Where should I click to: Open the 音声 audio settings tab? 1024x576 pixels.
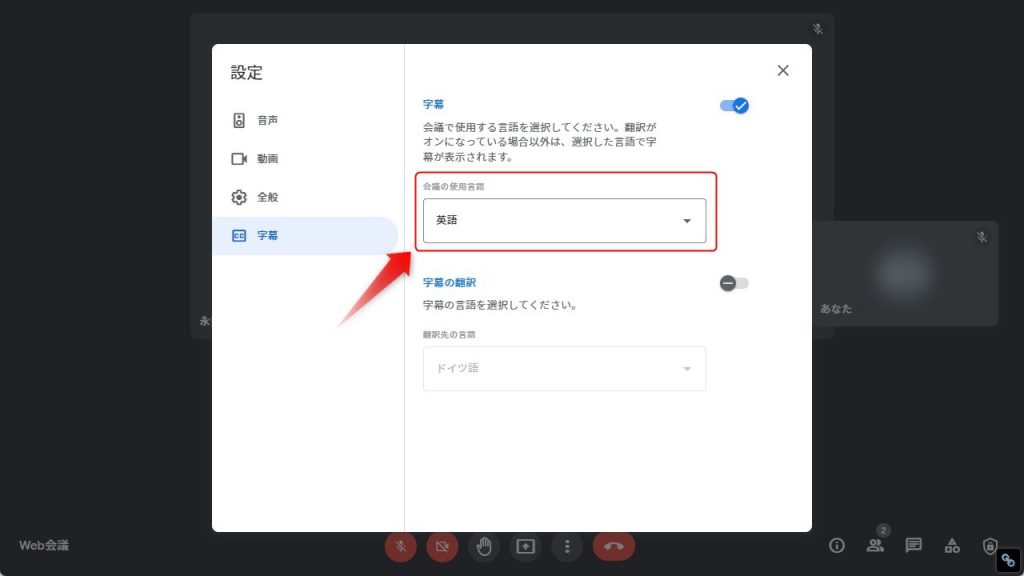coord(305,120)
